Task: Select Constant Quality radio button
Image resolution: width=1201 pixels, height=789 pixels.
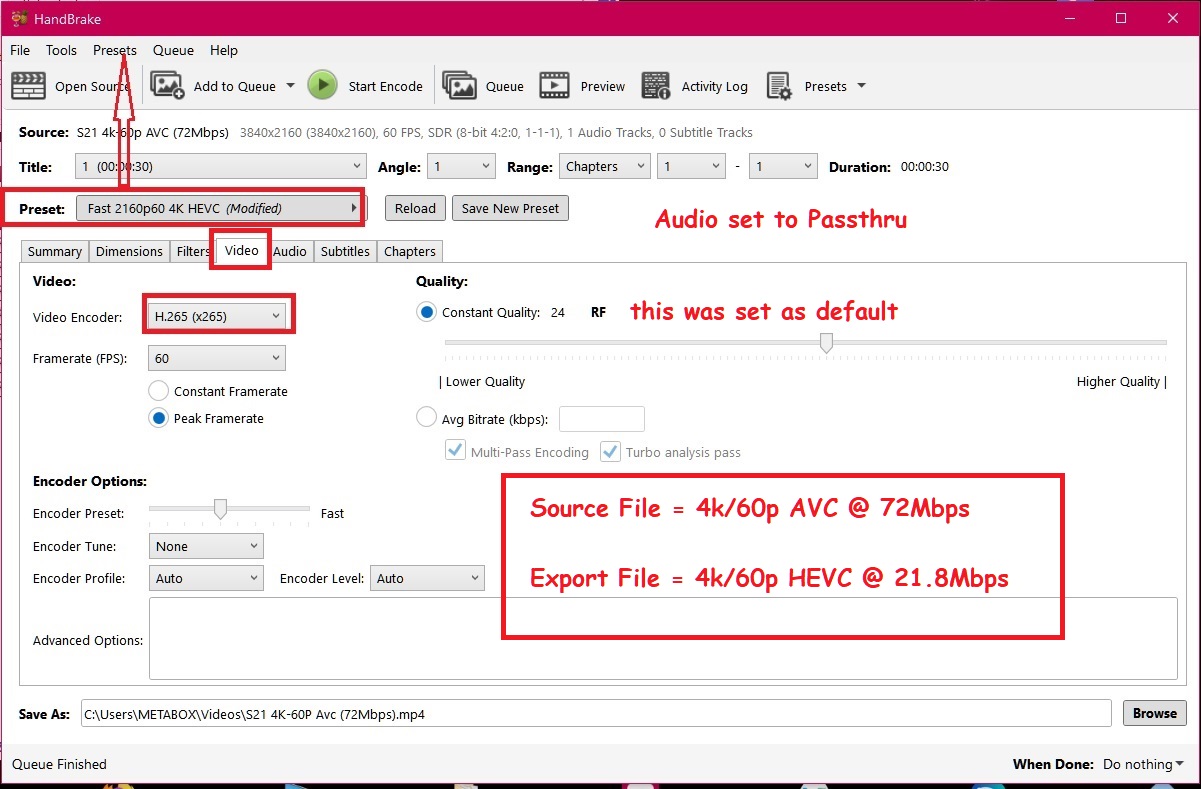Action: [x=427, y=312]
